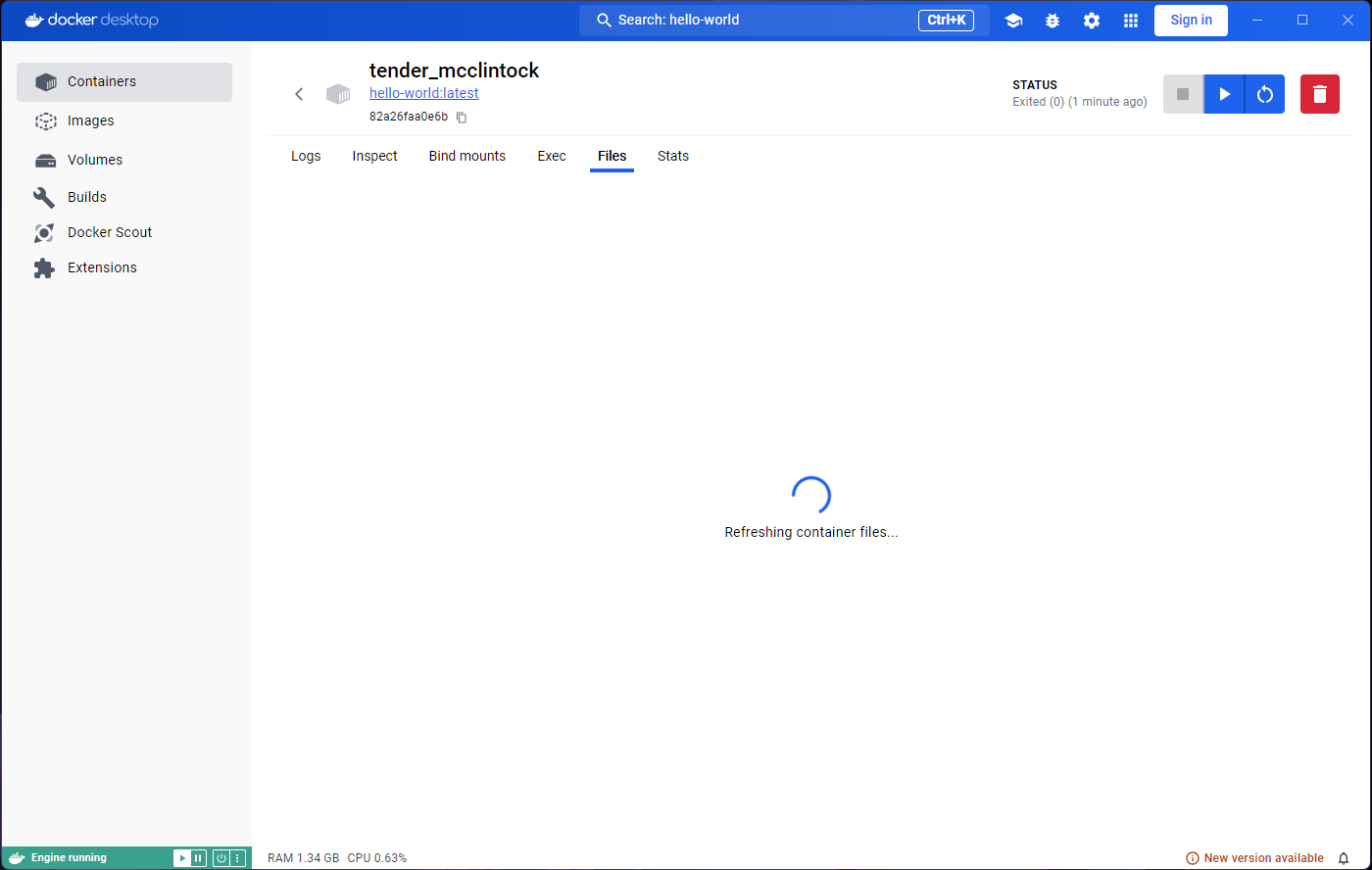The width and height of the screenshot is (1372, 870).
Task: Copy the container ID 82a26faa0e6b
Action: coord(462,118)
